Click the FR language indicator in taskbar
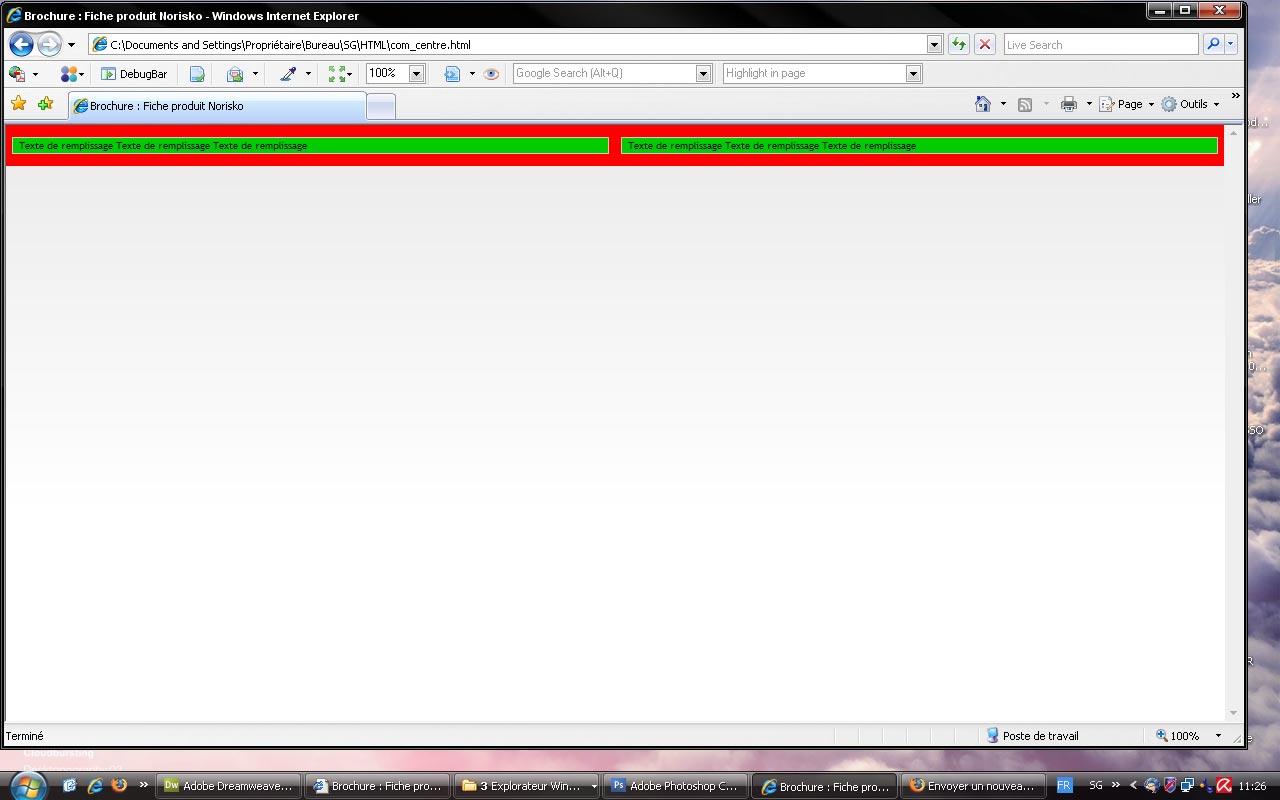Image resolution: width=1280 pixels, height=800 pixels. click(x=1064, y=786)
